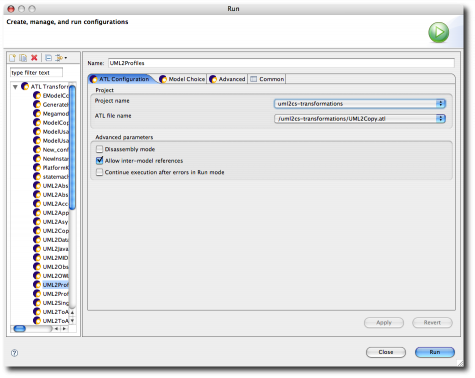Screen dimensions: 475x378
Task: Click the Run button
Action: click(435, 352)
